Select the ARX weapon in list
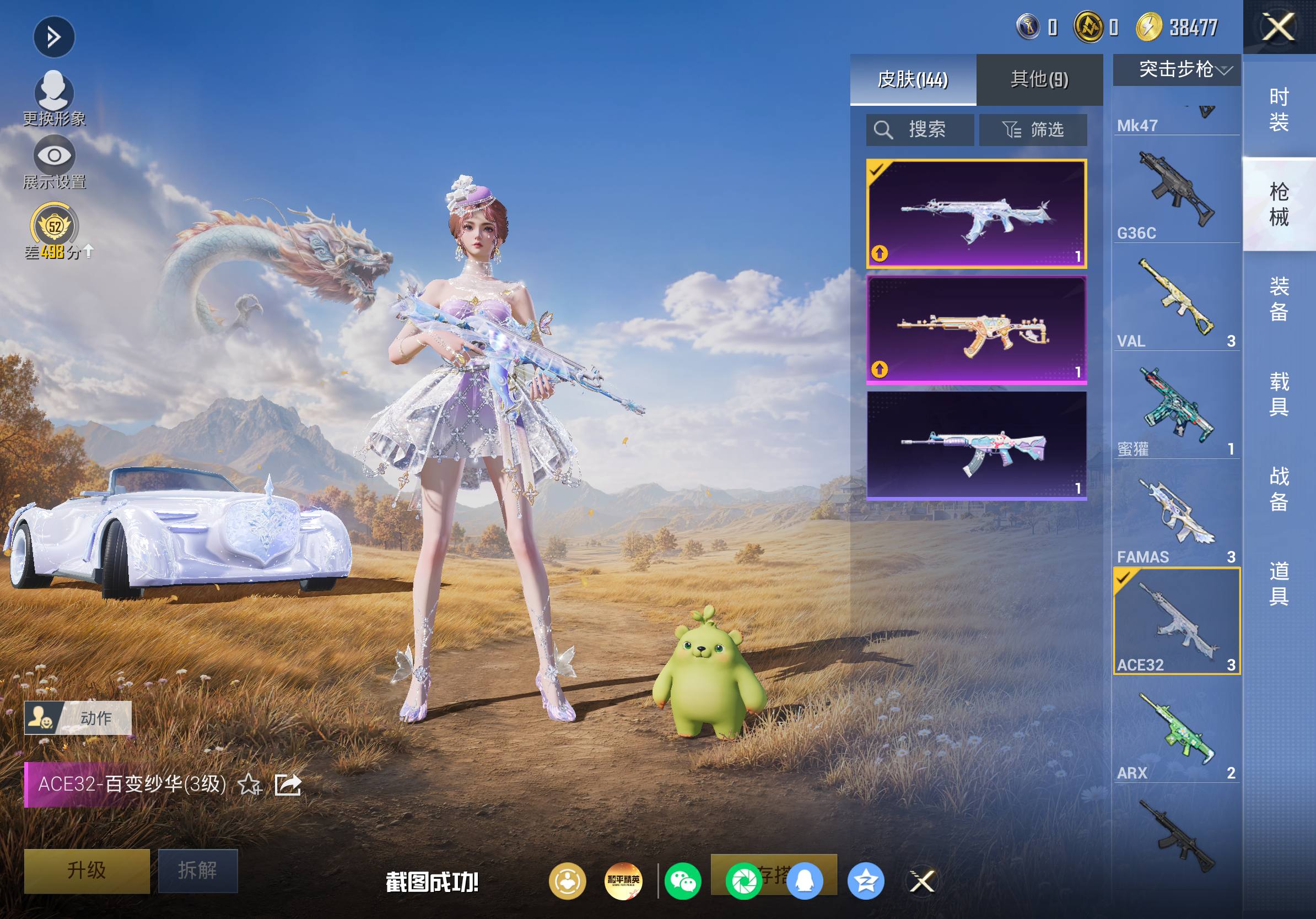This screenshot has height=919, width=1316. tap(1177, 729)
